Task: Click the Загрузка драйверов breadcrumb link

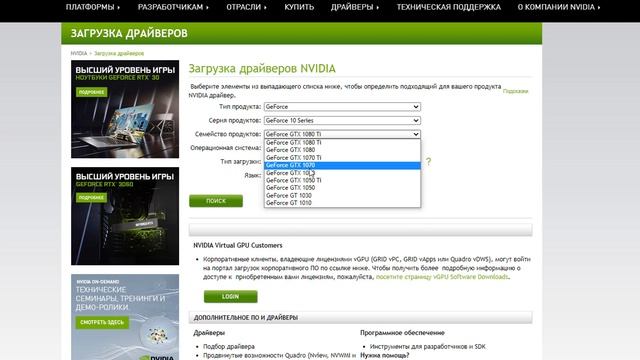Action: coord(119,53)
